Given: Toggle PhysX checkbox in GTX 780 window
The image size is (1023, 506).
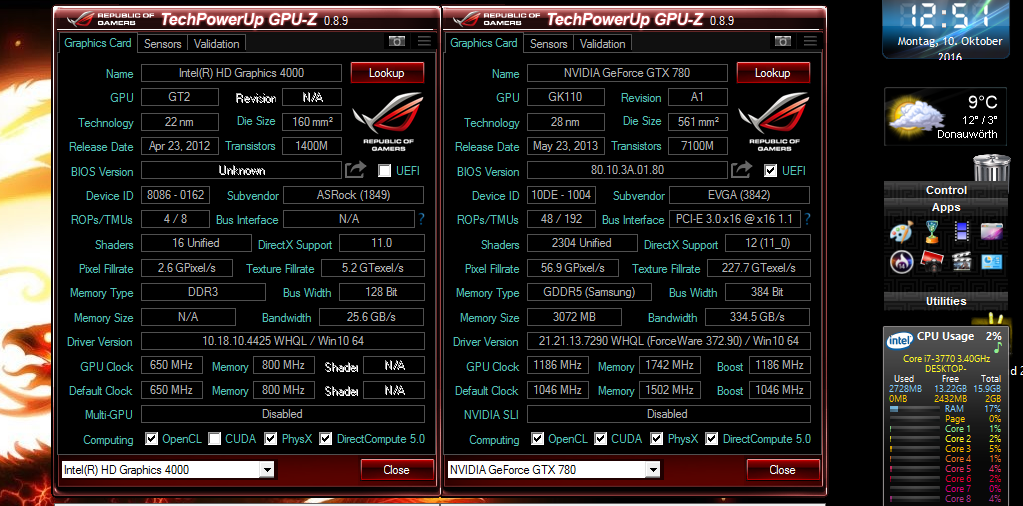Looking at the screenshot, I should pos(657,438).
